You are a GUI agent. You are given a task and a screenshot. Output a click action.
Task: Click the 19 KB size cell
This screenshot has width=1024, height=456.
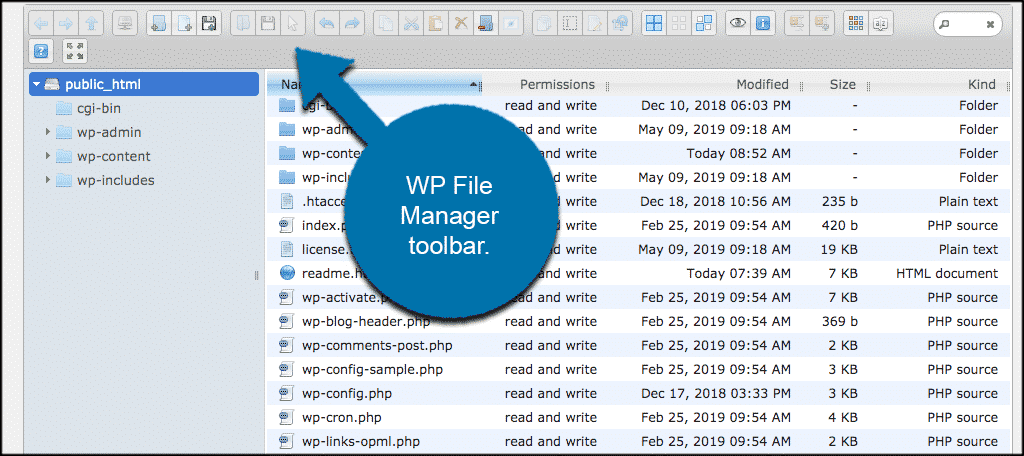point(840,250)
